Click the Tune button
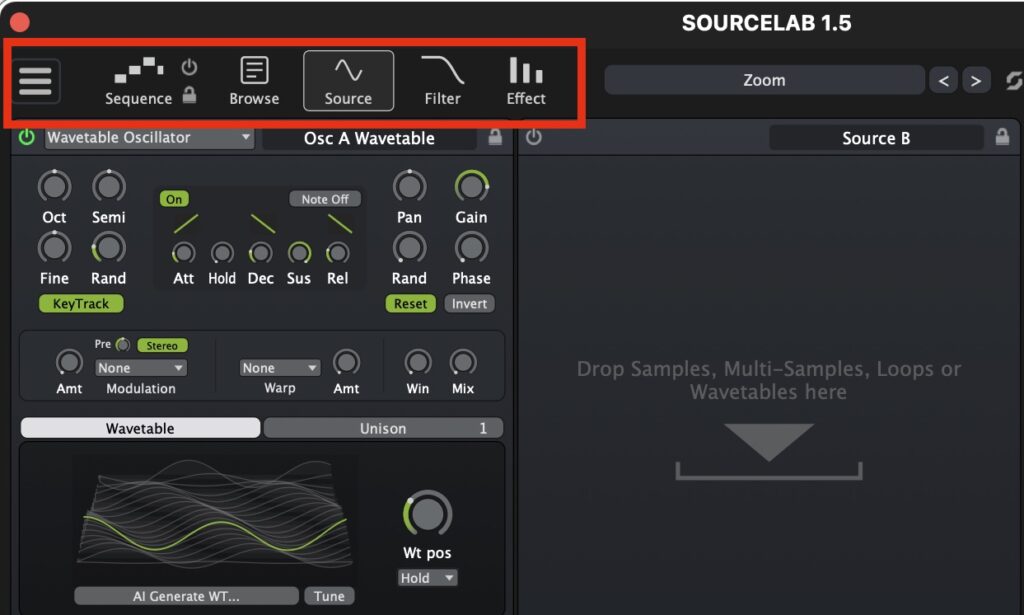The image size is (1024, 615). point(329,596)
